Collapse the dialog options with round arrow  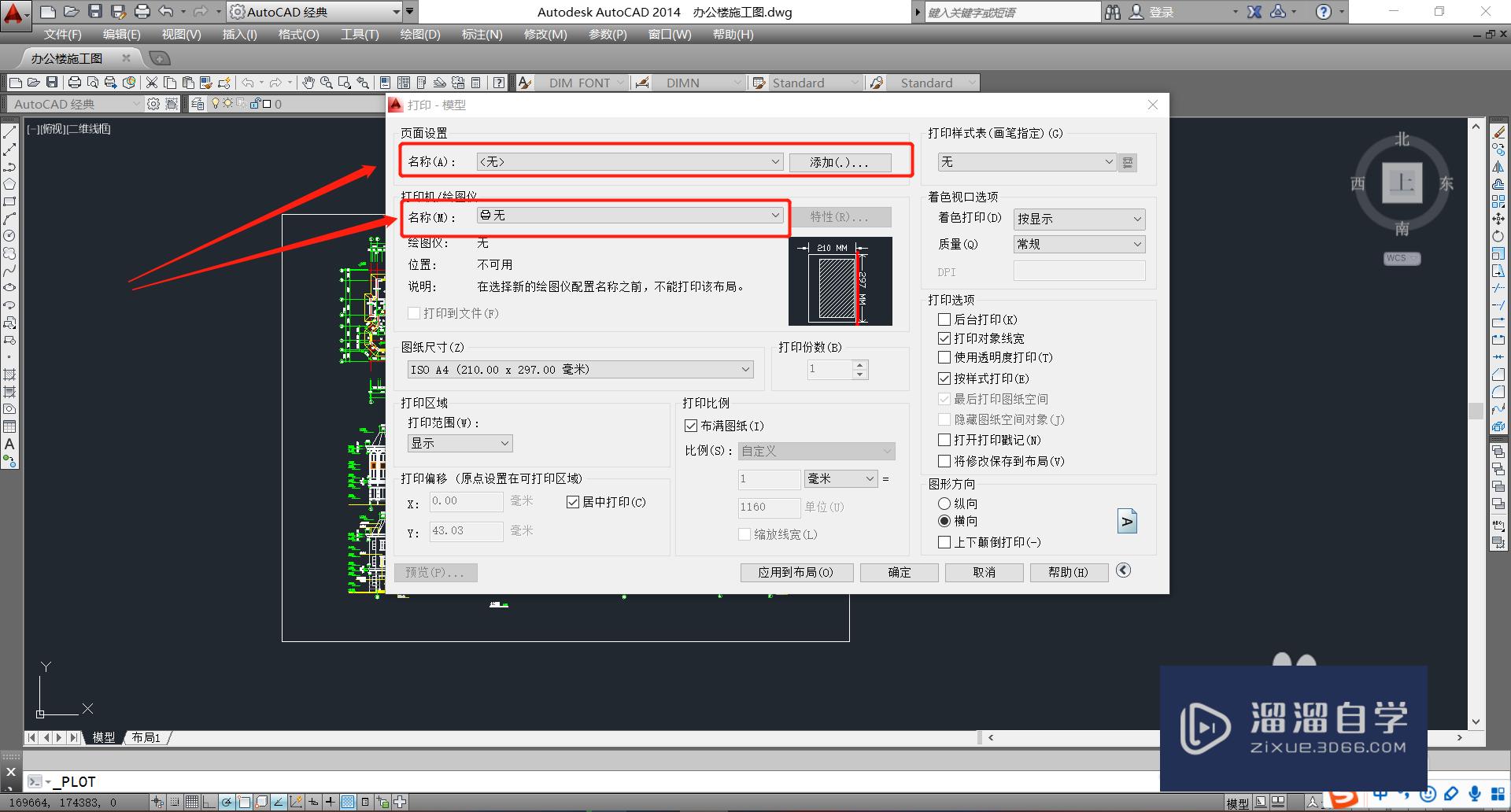tap(1123, 570)
